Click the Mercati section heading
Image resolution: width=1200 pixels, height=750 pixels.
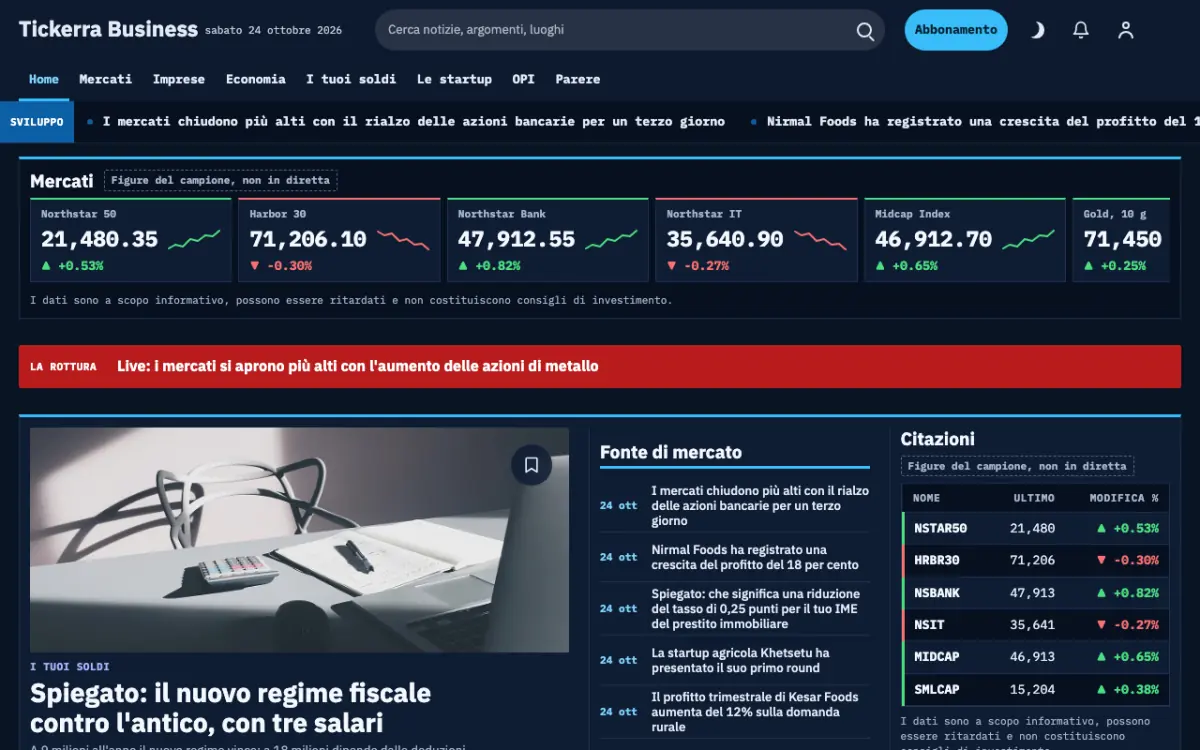(x=62, y=181)
